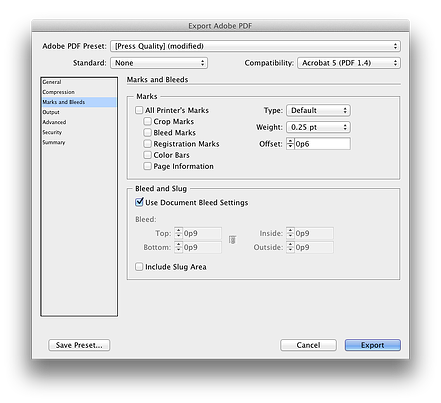This screenshot has height=403, width=441.
Task: Check Page Information checkbox
Action: [x=147, y=166]
